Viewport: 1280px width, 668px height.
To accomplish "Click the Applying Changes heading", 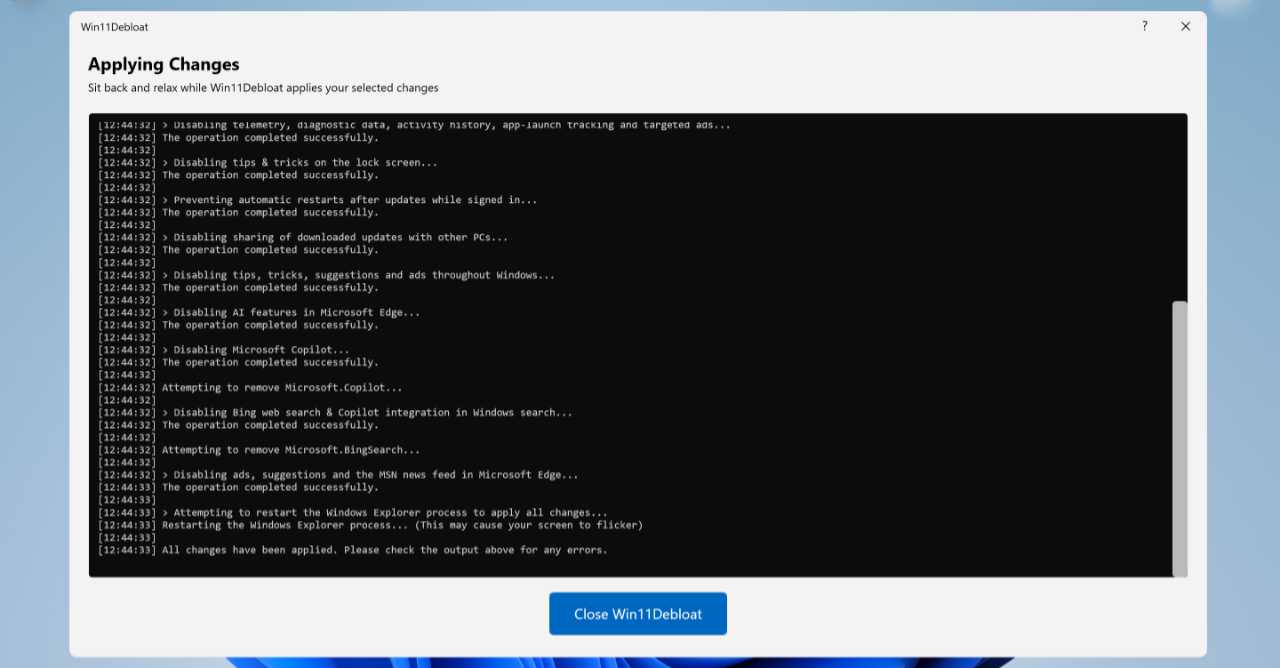I will click(x=164, y=64).
